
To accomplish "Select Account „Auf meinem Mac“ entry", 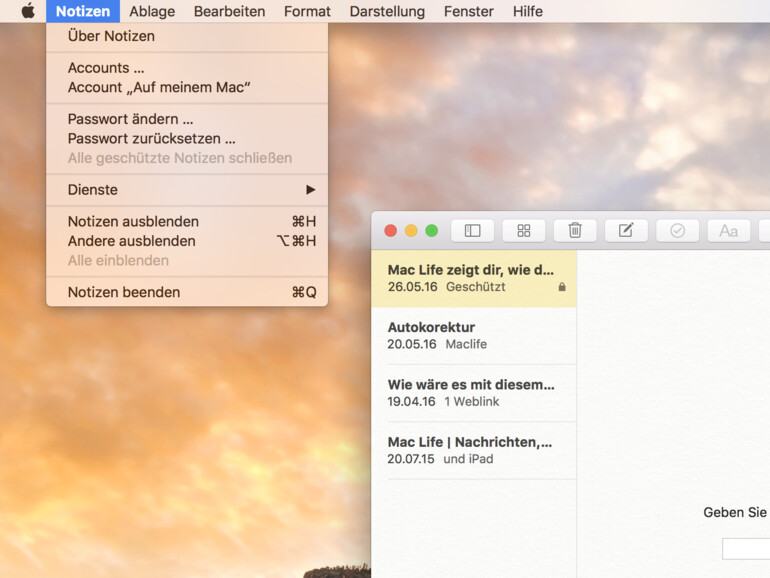I will (x=187, y=87).
